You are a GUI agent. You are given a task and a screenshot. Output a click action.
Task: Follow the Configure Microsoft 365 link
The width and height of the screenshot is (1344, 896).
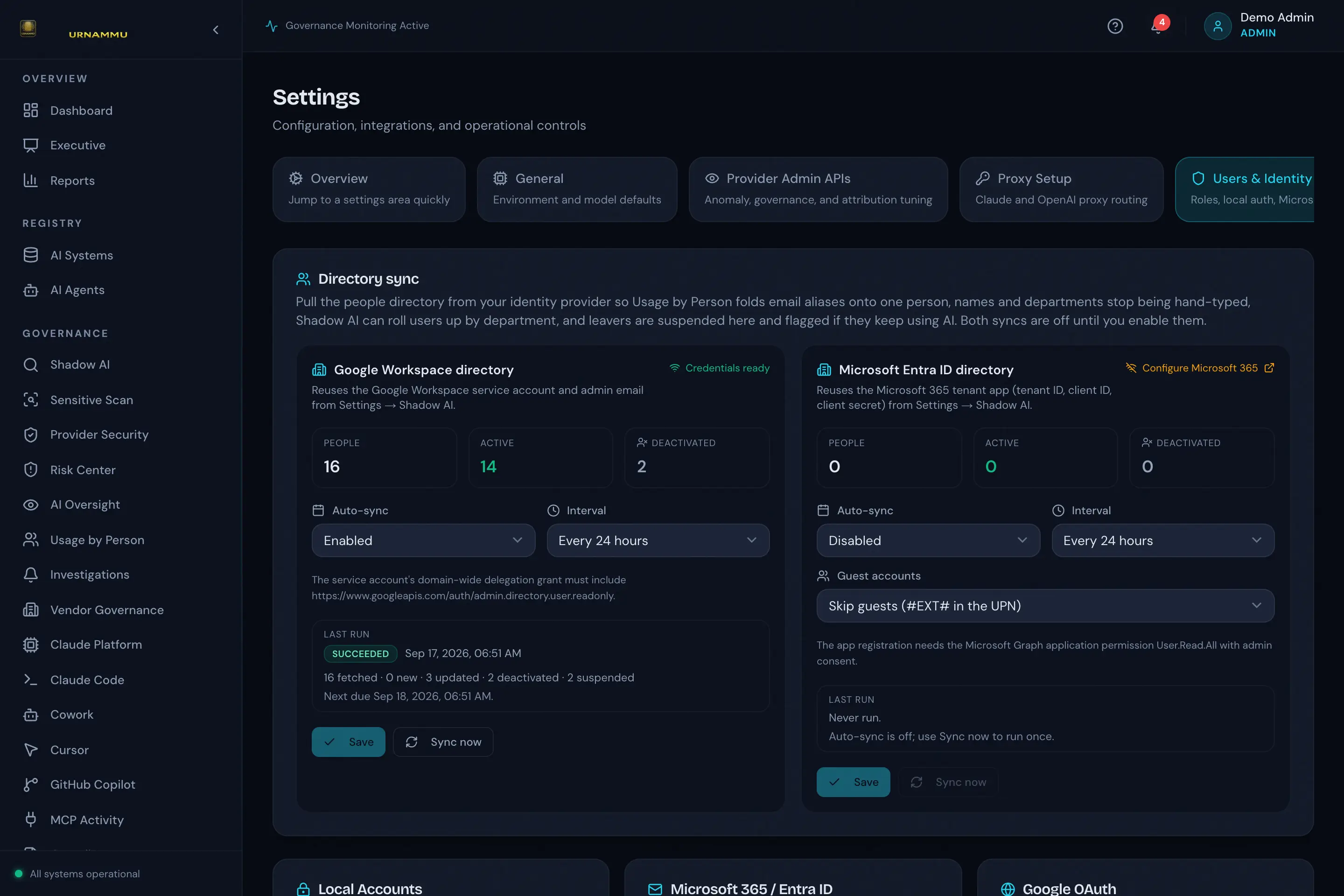pos(1200,368)
